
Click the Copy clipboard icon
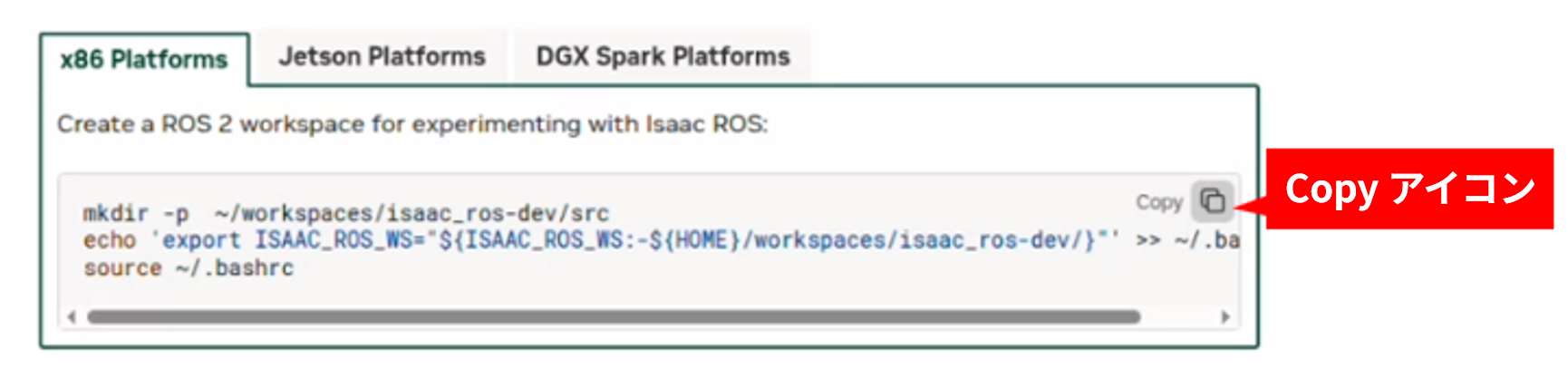pos(1213,200)
